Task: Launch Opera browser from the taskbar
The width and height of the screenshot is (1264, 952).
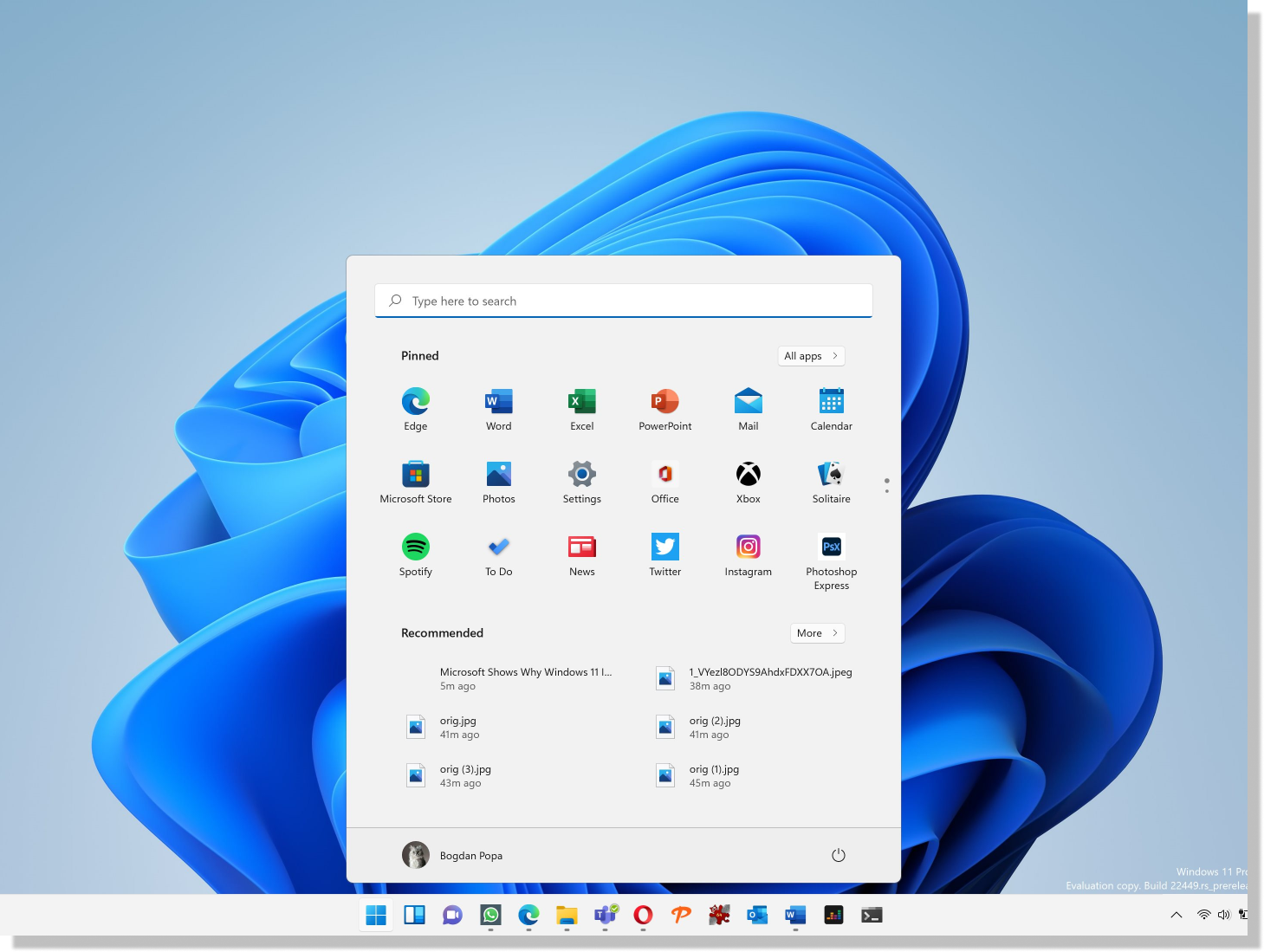Action: tap(643, 915)
